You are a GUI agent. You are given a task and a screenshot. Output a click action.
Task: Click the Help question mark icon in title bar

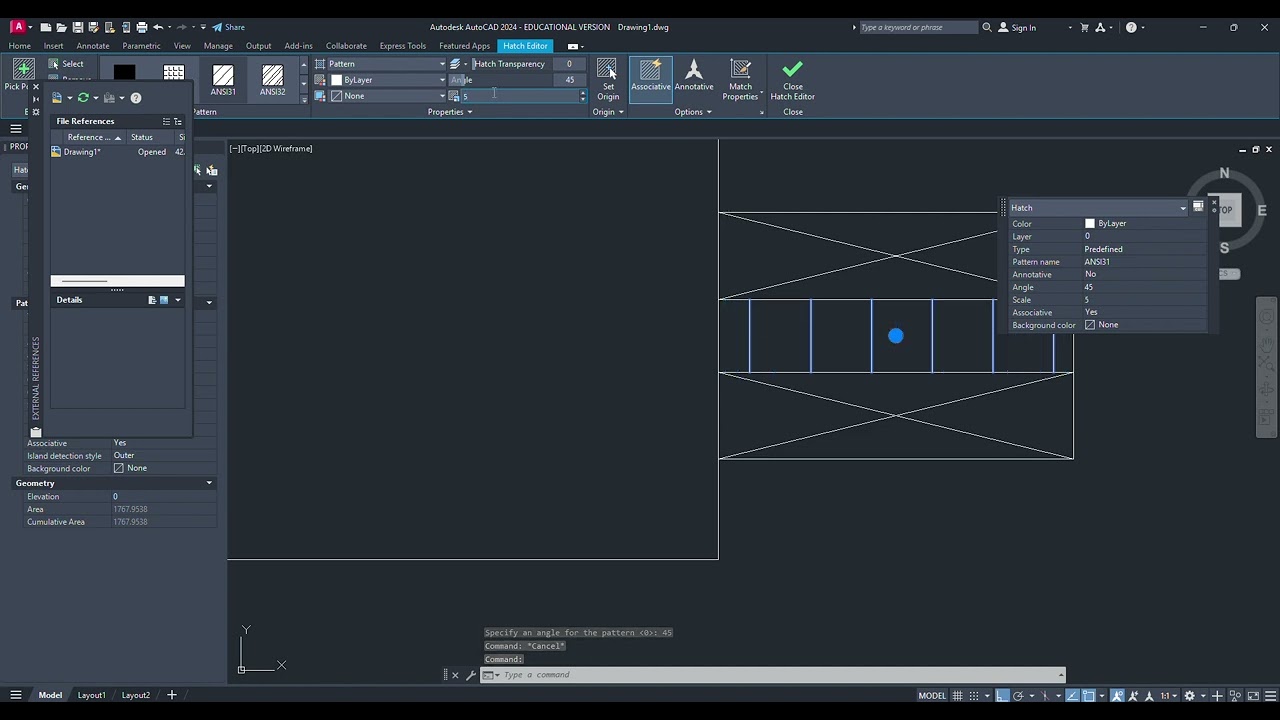point(1131,28)
